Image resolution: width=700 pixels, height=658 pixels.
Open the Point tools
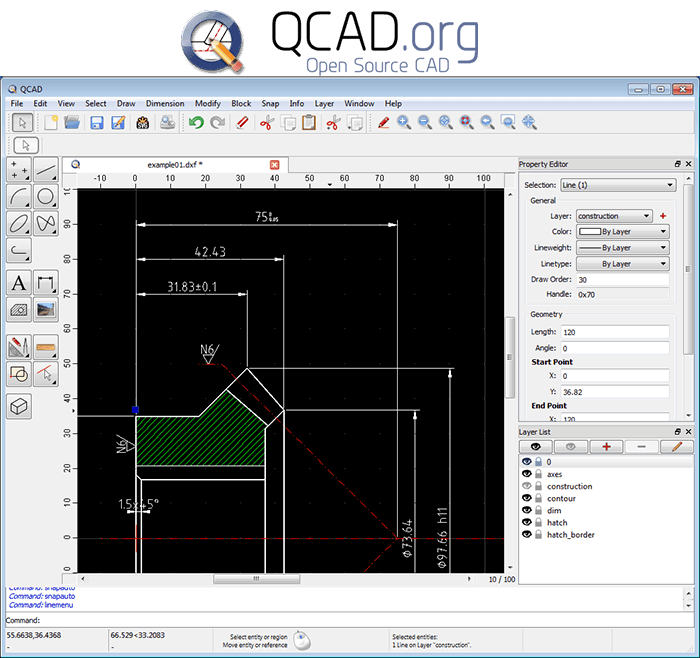click(x=19, y=170)
